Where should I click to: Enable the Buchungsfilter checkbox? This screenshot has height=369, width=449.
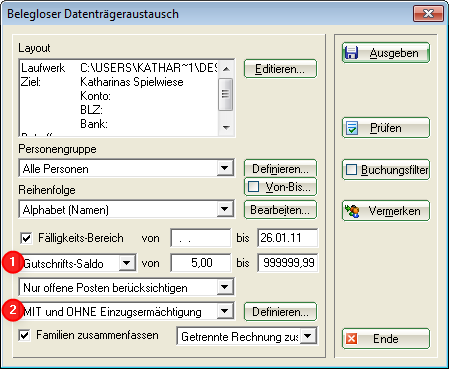[x=351, y=170]
